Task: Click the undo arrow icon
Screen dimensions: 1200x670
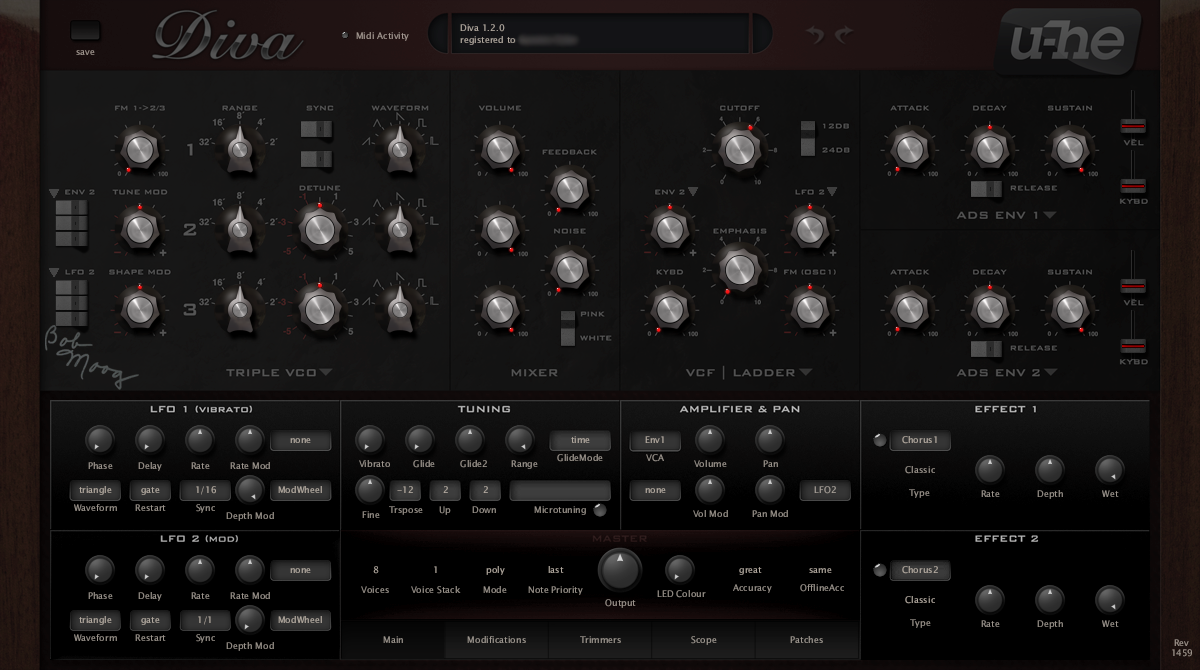Action: point(815,35)
